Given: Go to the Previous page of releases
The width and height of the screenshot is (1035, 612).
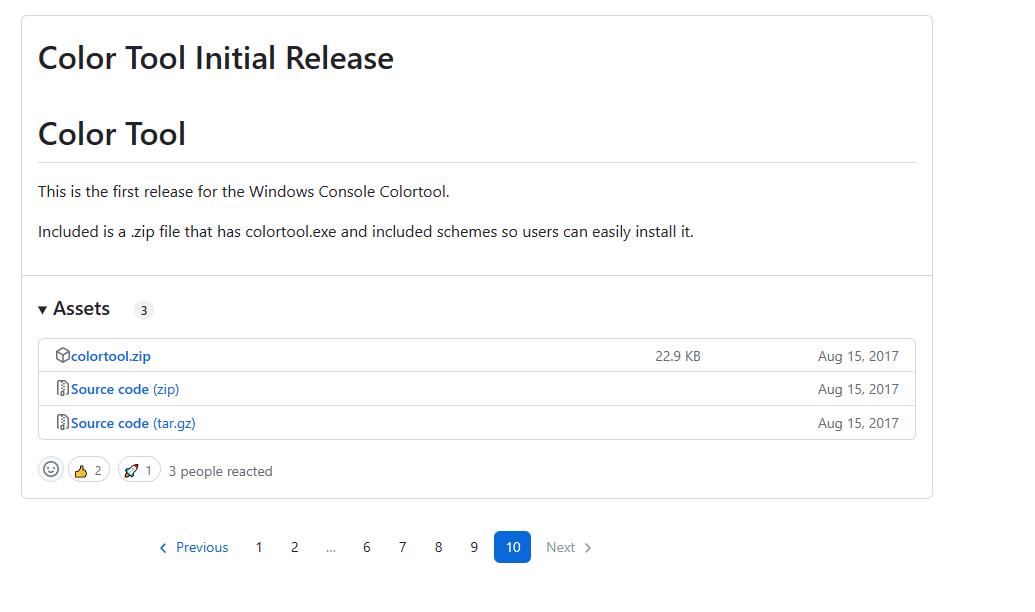Looking at the screenshot, I should pyautogui.click(x=202, y=547).
